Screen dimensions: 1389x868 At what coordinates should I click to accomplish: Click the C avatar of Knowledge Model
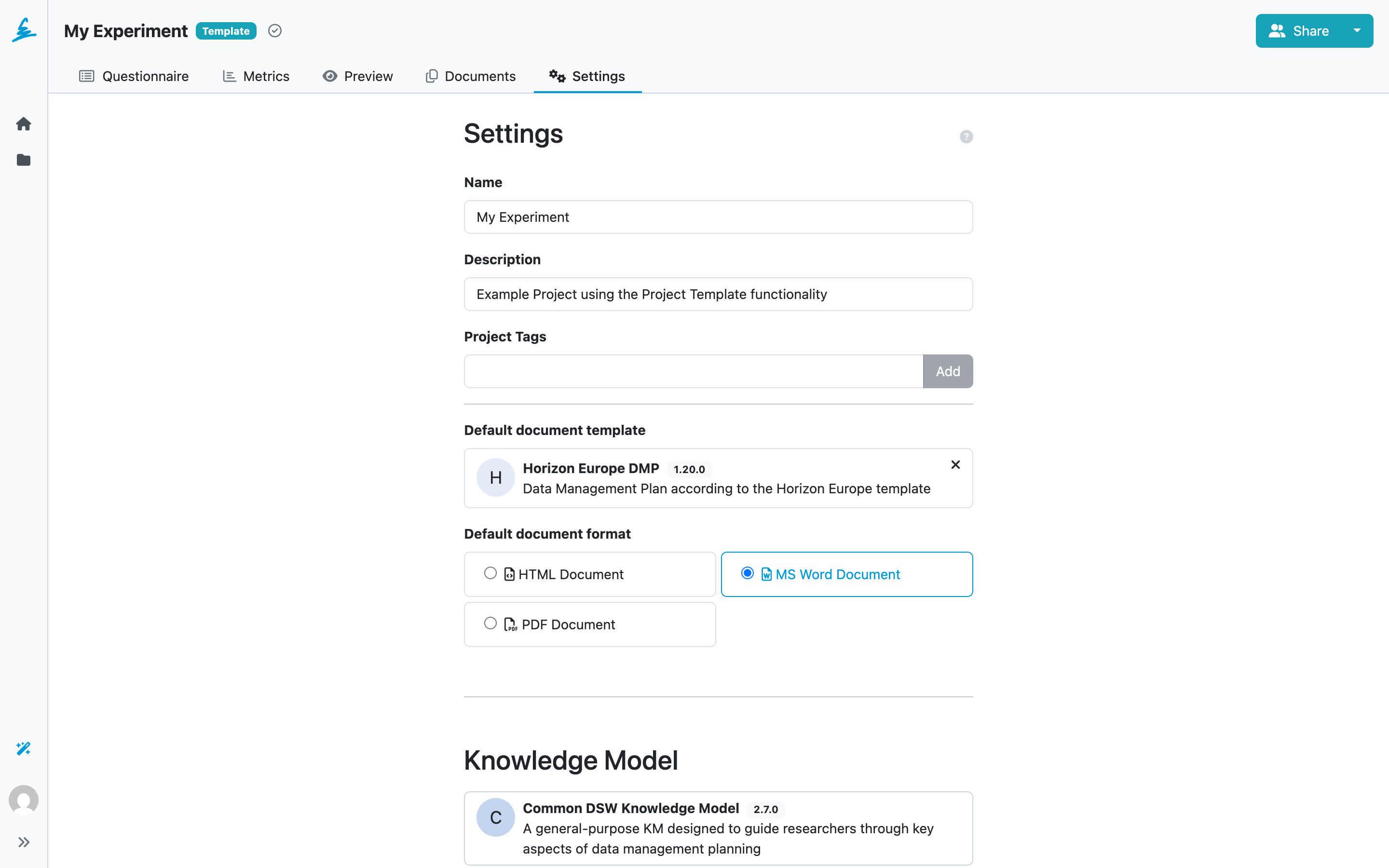495,817
